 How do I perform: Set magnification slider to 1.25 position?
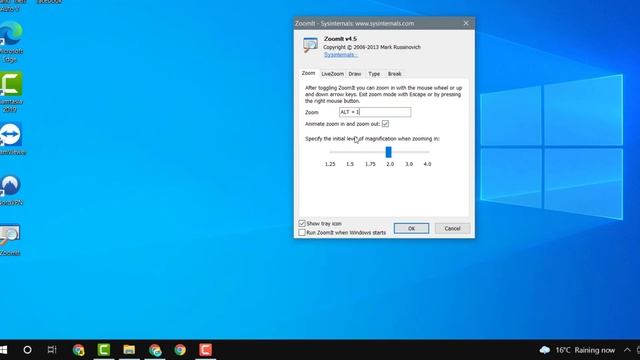coord(330,152)
